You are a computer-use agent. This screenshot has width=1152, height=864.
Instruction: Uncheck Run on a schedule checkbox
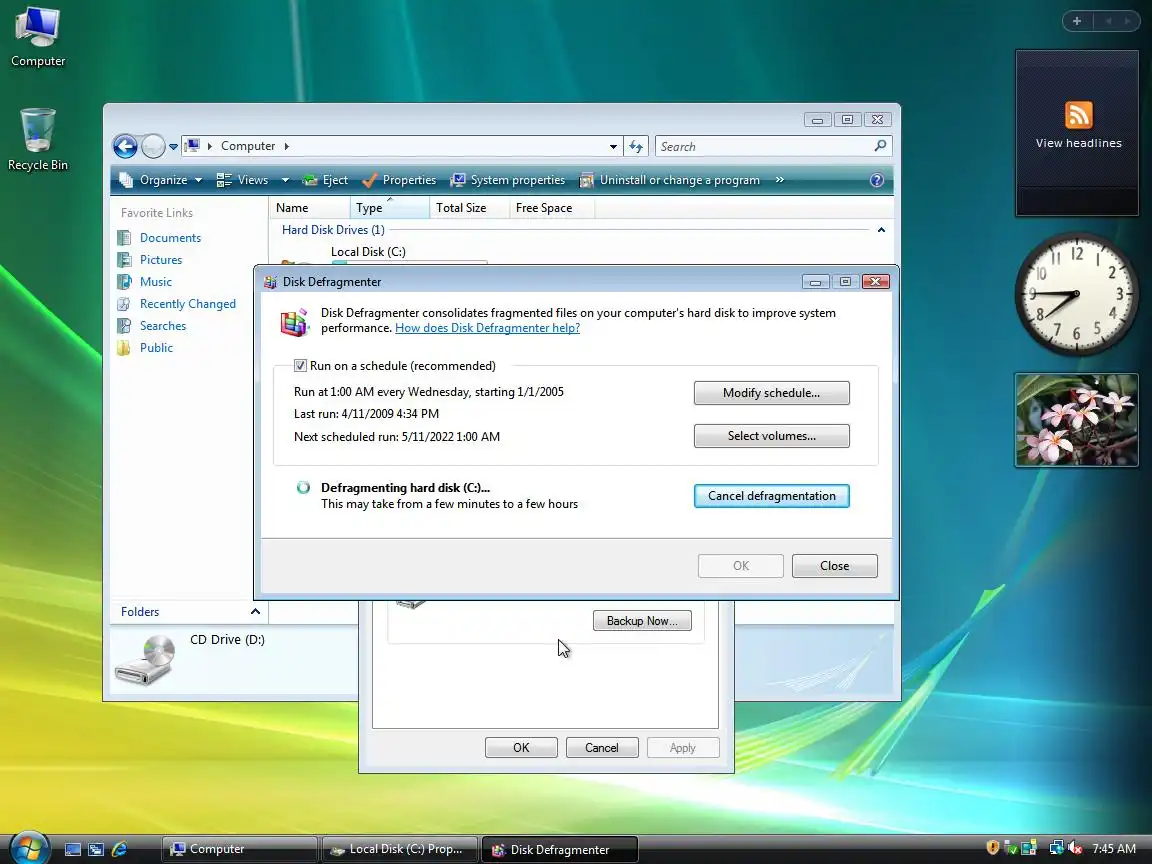pyautogui.click(x=300, y=366)
